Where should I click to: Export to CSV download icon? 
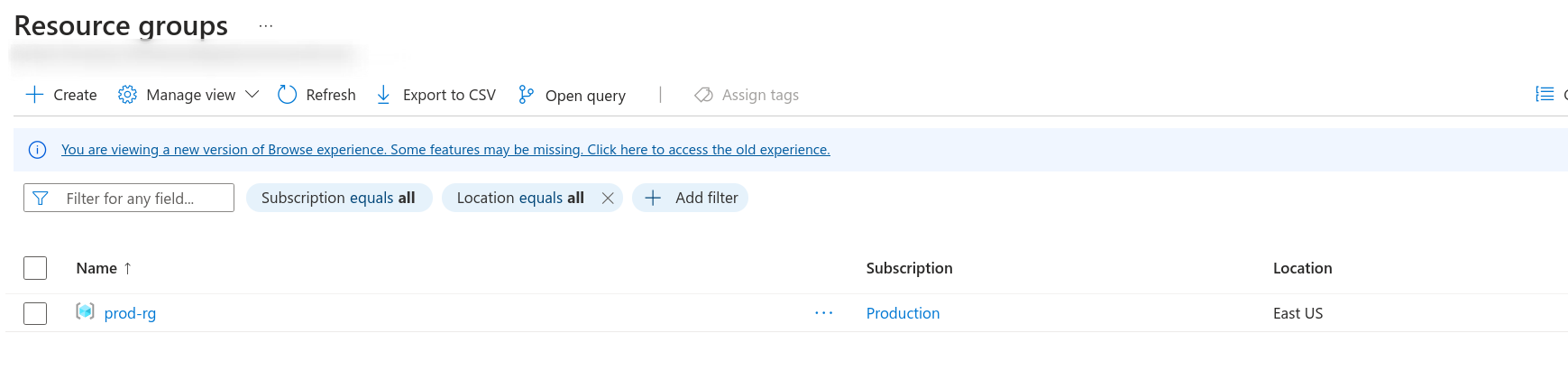point(383,95)
